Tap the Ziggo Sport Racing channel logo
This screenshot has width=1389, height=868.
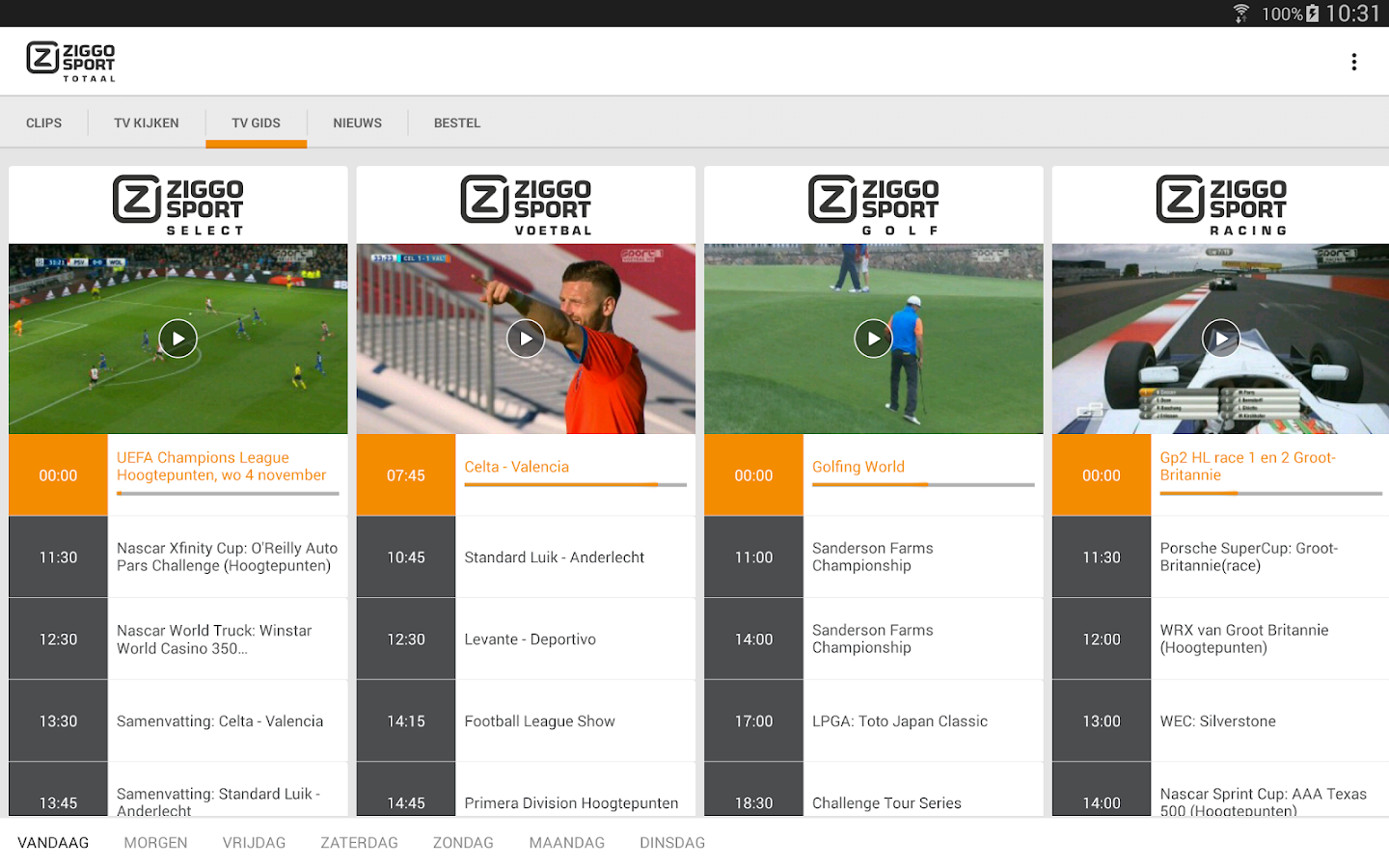click(1221, 204)
